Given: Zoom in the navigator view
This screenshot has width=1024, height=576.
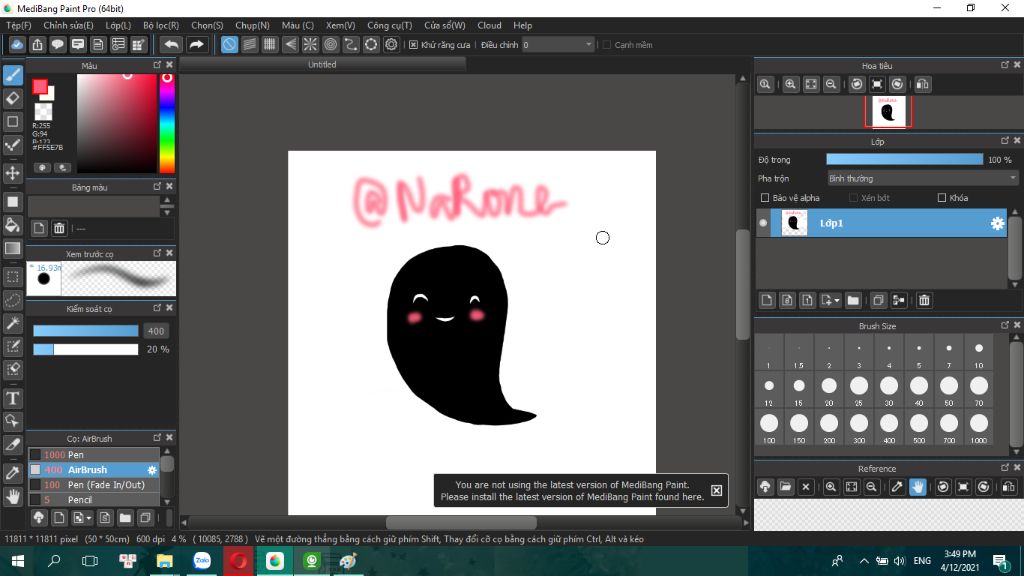Looking at the screenshot, I should coord(790,84).
